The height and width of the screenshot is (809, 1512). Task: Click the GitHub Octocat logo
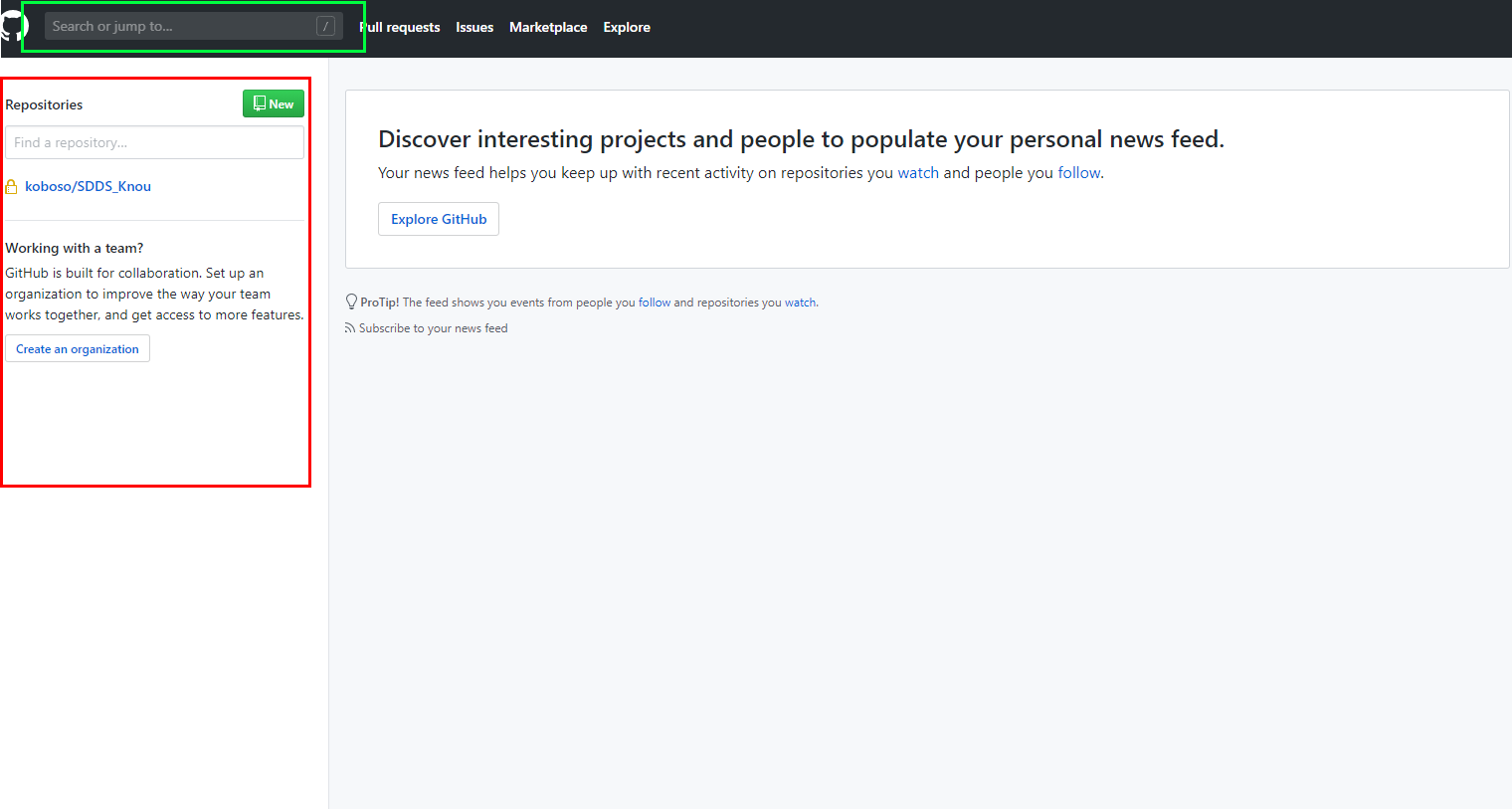tap(14, 27)
